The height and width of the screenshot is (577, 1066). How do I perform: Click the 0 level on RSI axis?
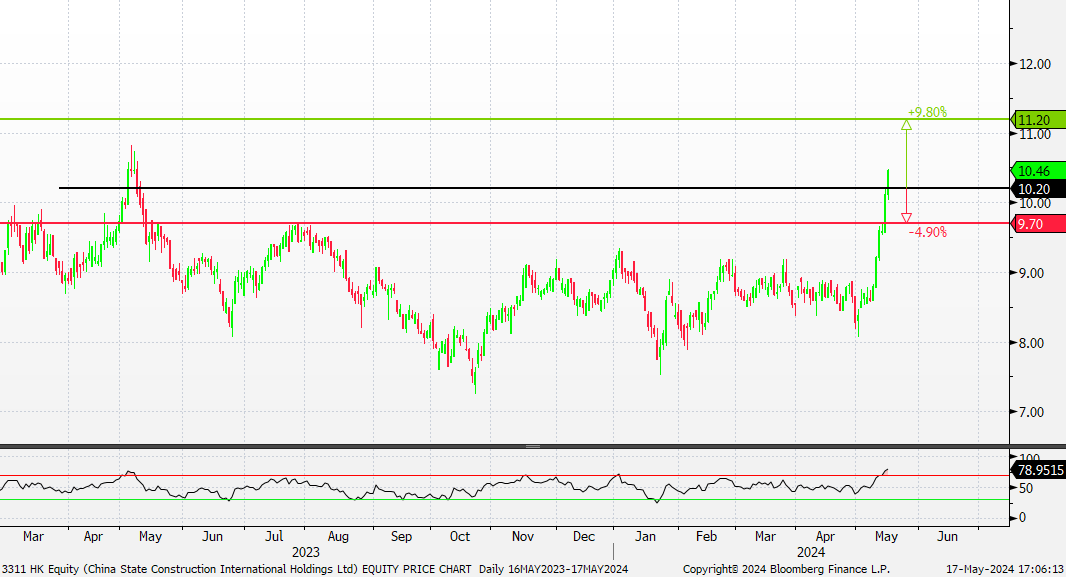pos(1022,518)
